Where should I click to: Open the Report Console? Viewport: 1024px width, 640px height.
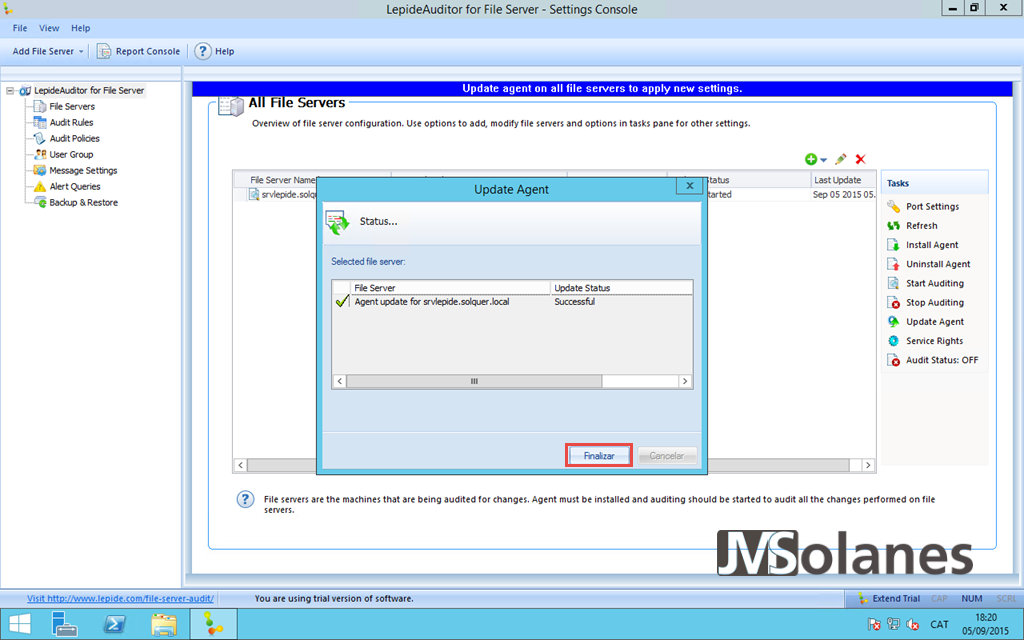tap(138, 51)
